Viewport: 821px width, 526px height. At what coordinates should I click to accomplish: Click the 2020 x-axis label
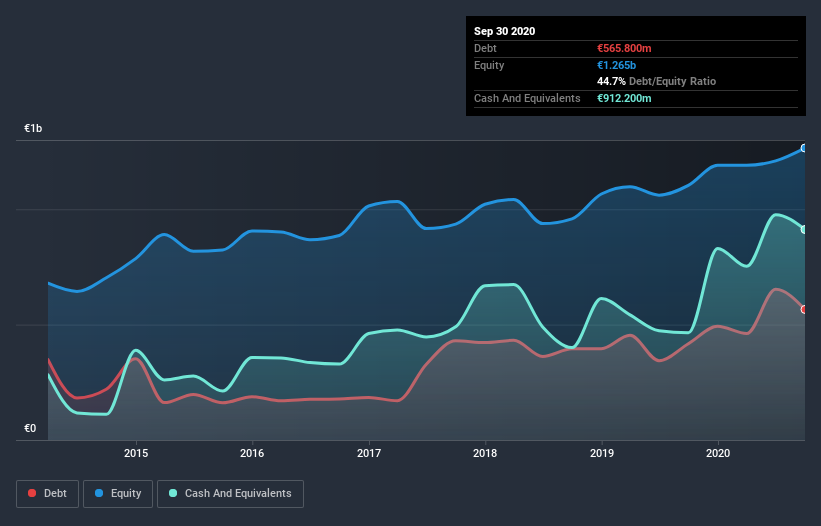click(x=718, y=453)
